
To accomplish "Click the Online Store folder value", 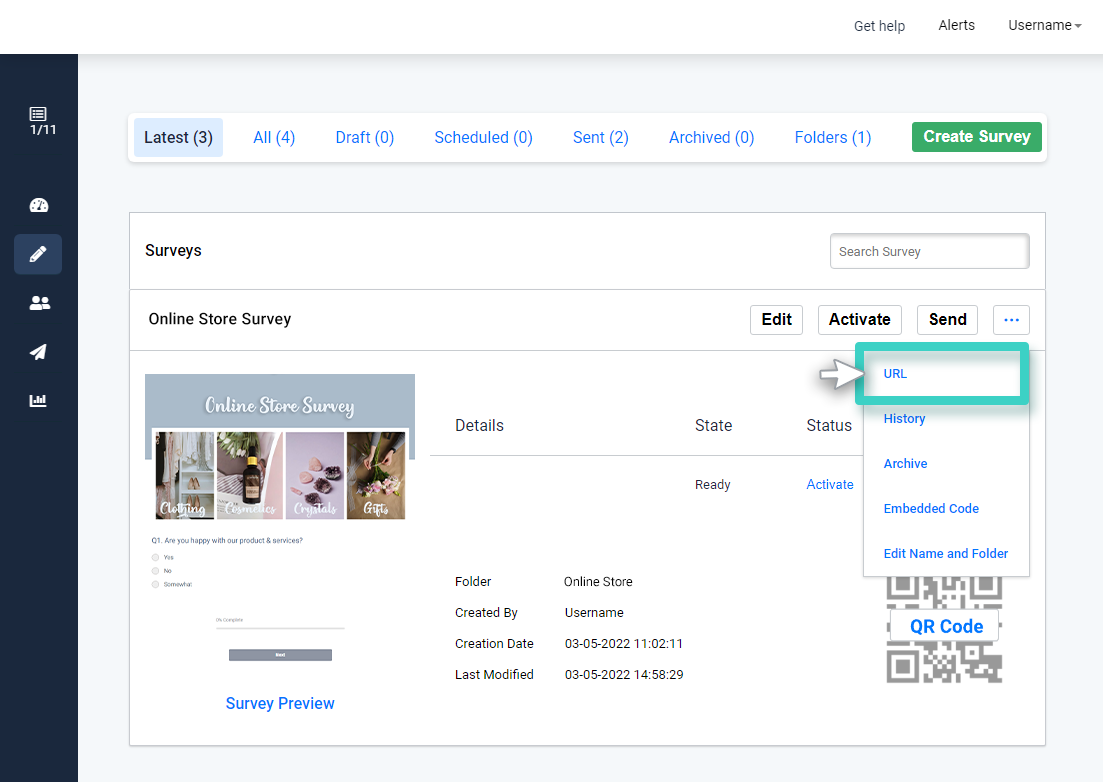I will [598, 582].
